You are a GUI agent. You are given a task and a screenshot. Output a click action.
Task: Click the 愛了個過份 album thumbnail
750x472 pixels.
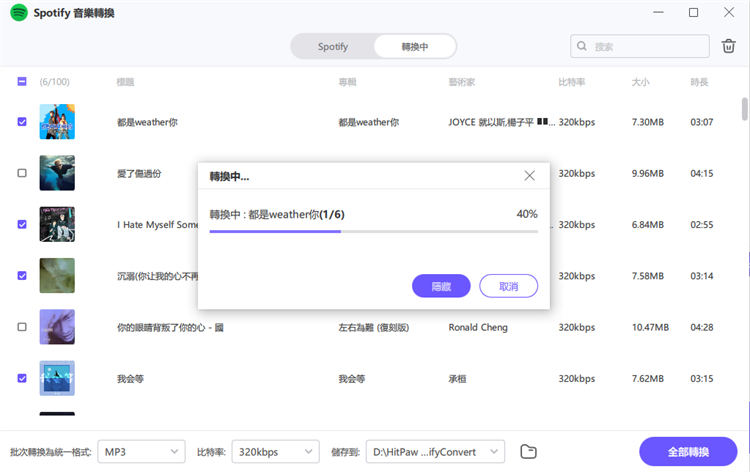[x=57, y=173]
